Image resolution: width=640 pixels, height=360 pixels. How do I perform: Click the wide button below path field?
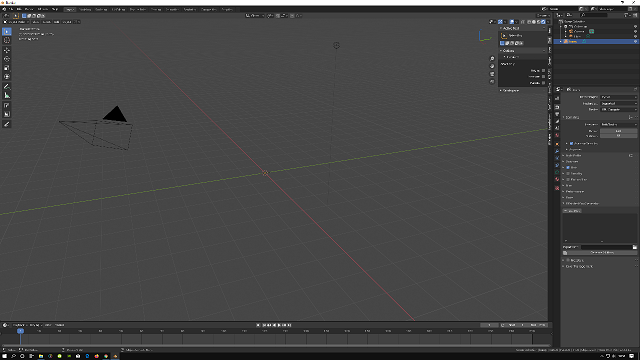pyautogui.click(x=600, y=253)
